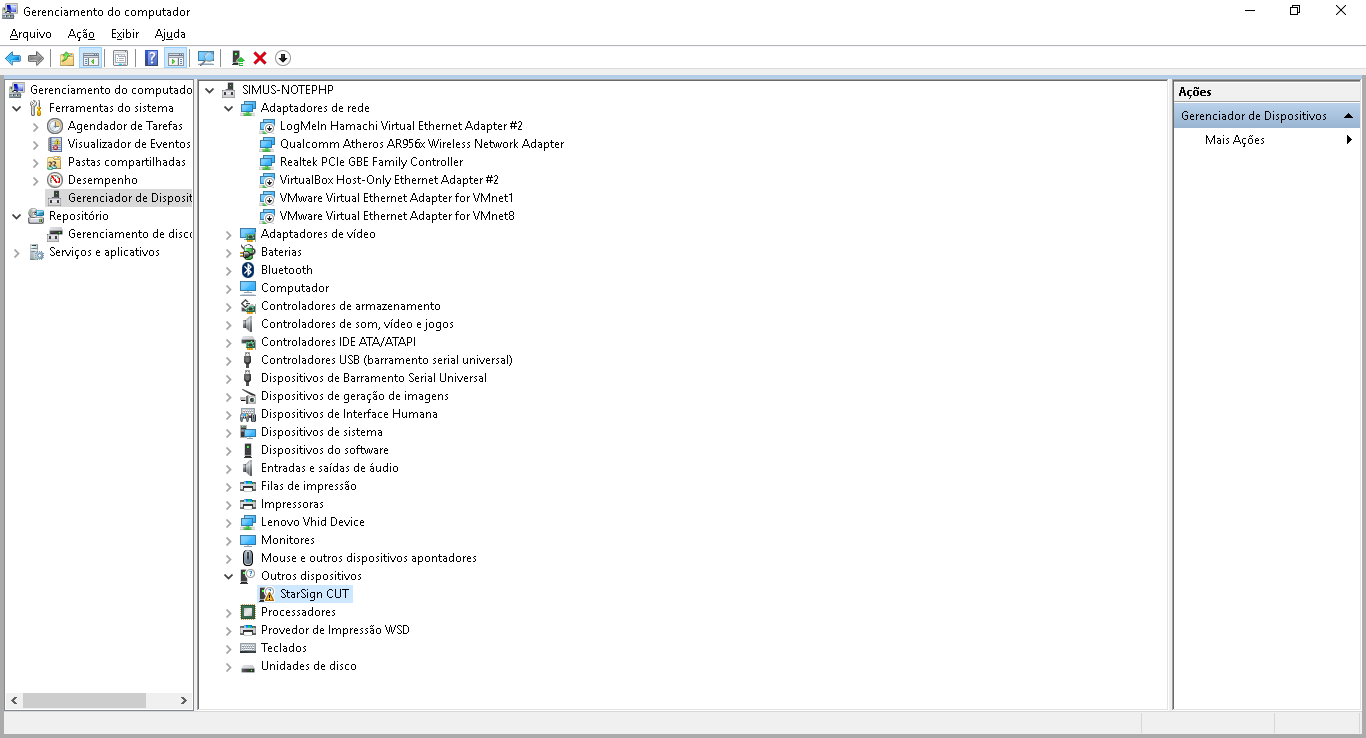Select VMware Virtual Ethernet Adapter for VMnet1

[x=397, y=198]
